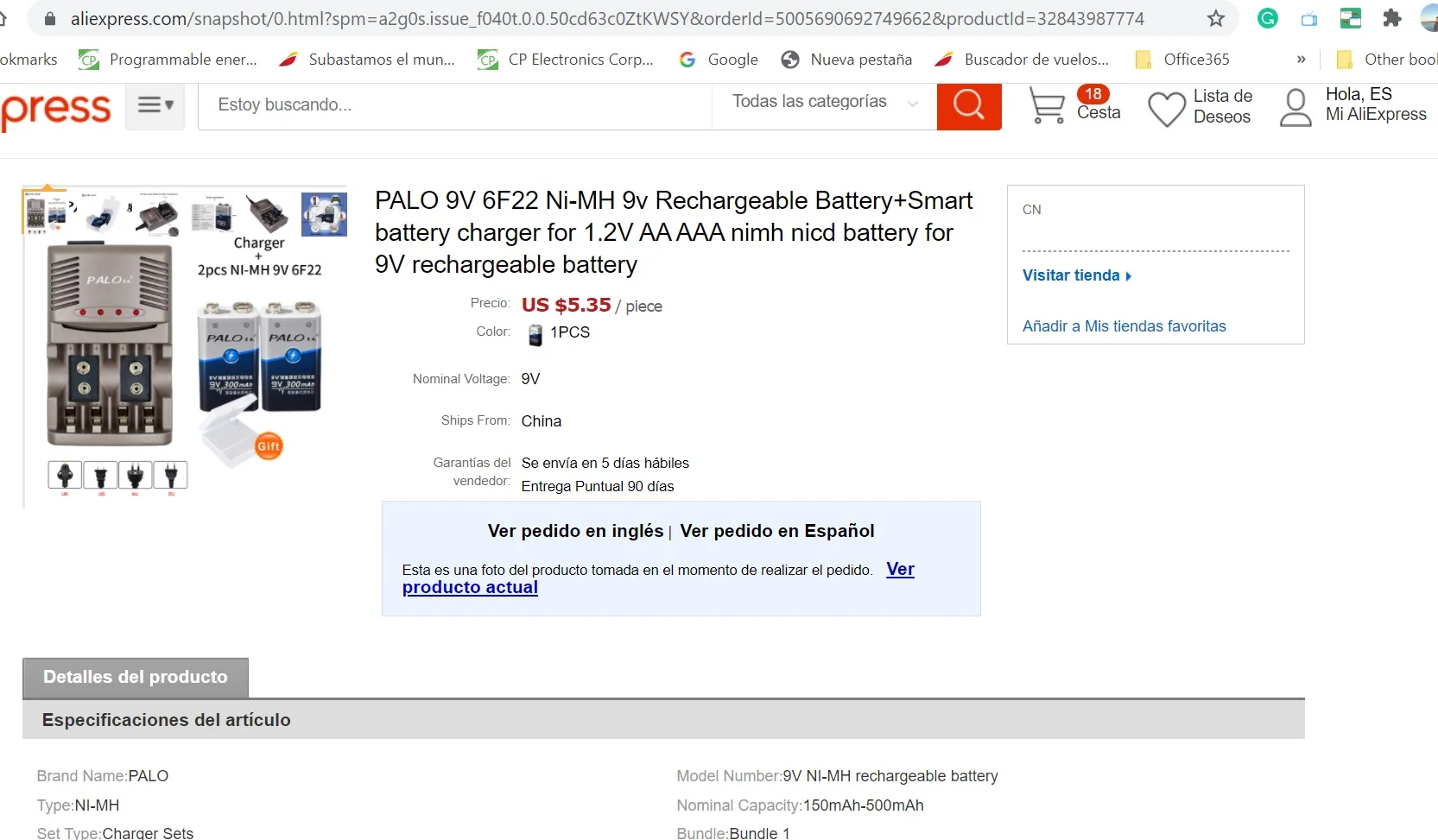This screenshot has width=1438, height=840.
Task: Click the Estoy buscando search field
Action: tap(455, 105)
